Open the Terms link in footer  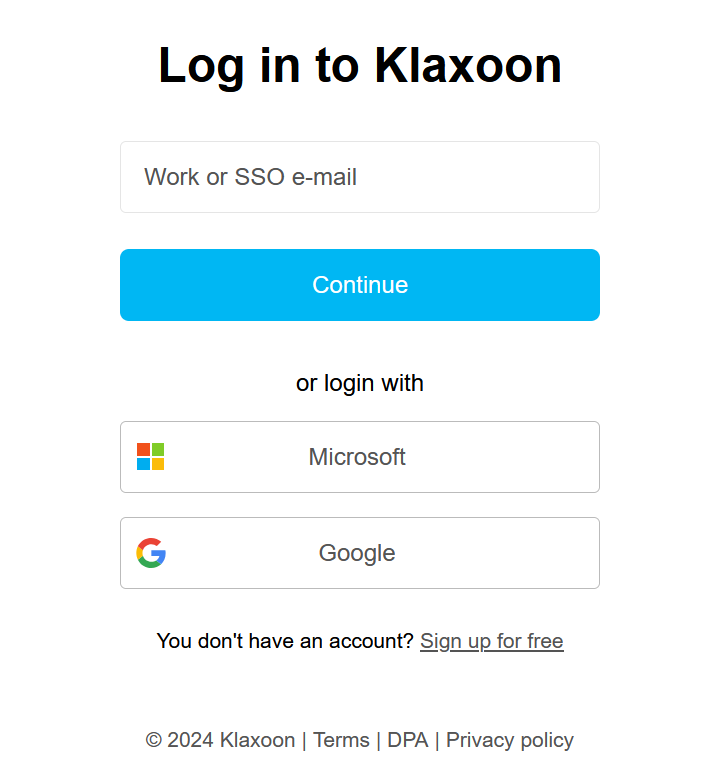pyautogui.click(x=341, y=740)
